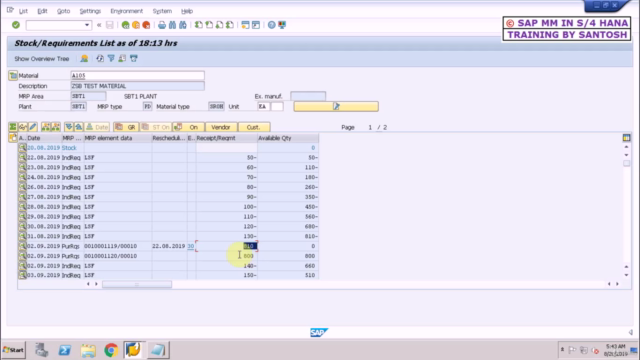The width and height of the screenshot is (640, 360).
Task: Open Chrome from the taskbar
Action: pyautogui.click(x=111, y=350)
